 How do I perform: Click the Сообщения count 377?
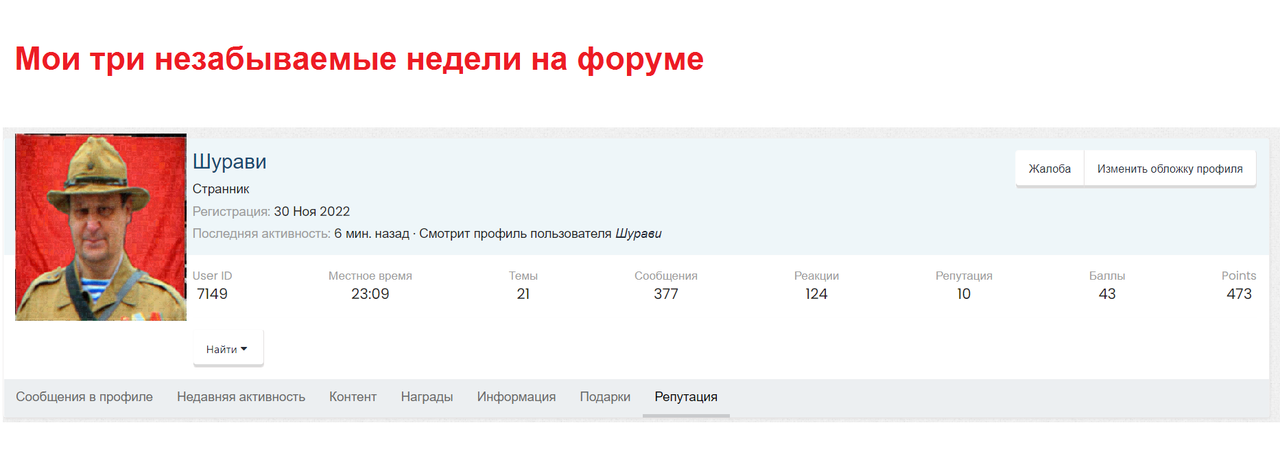pyautogui.click(x=666, y=294)
